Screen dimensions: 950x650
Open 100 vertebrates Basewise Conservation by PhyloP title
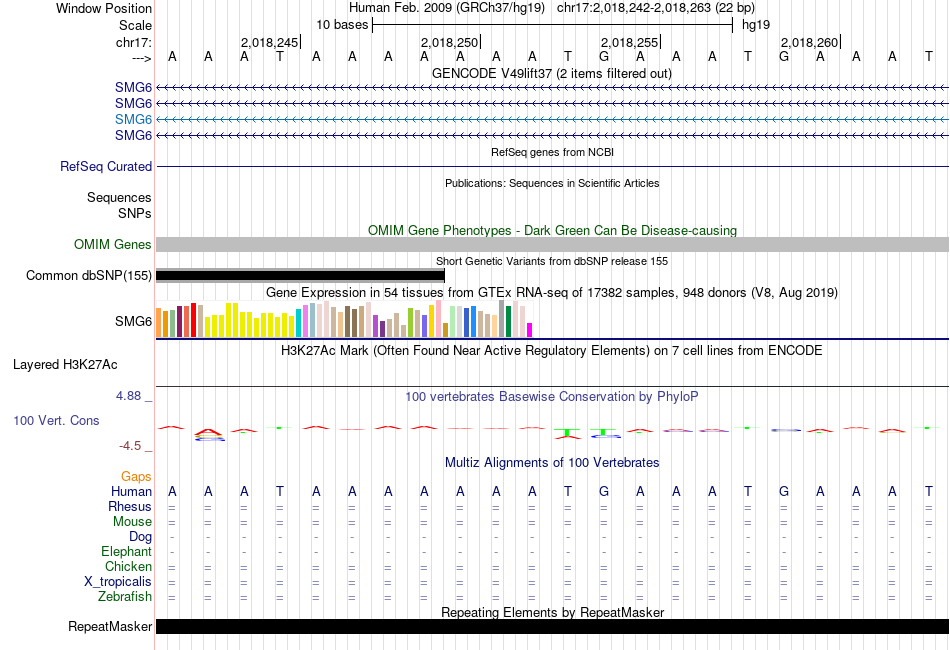point(552,397)
